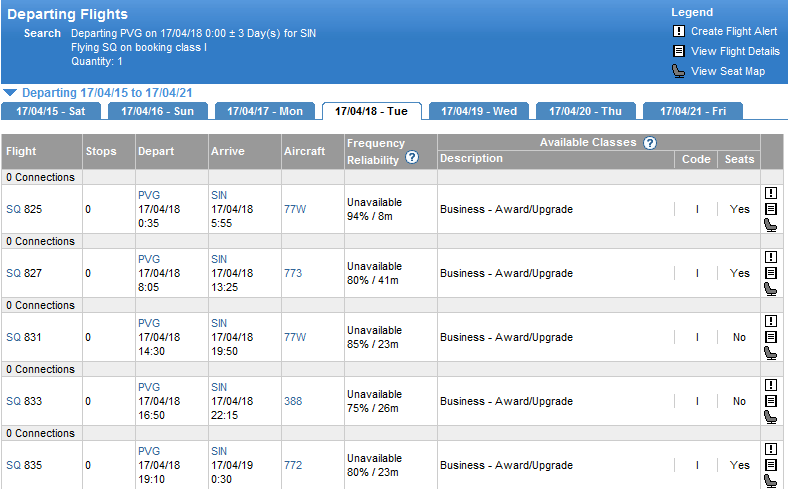Create flight alert for SQ 833
Viewport: 788px width, 489px height.
point(771,385)
